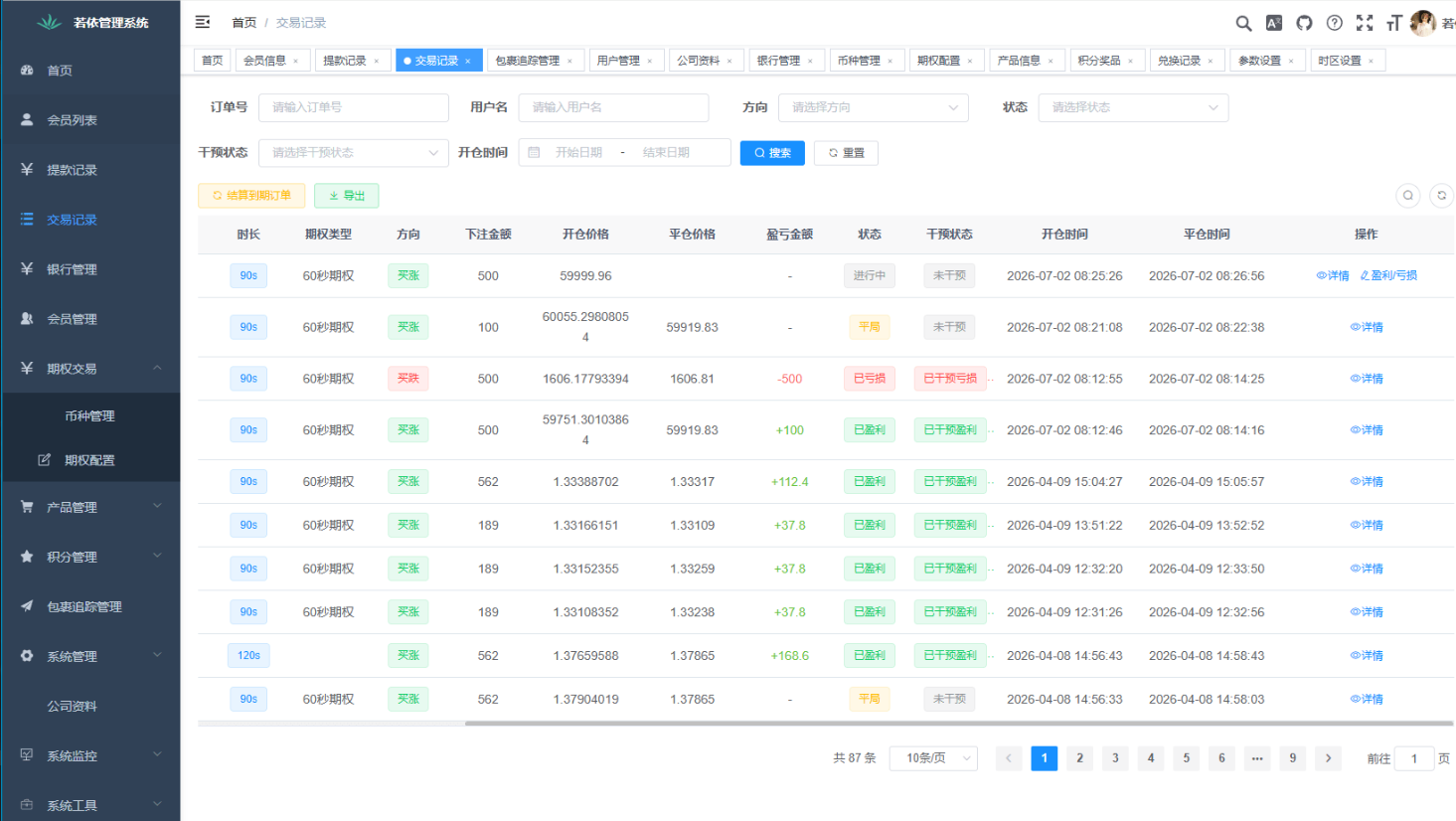The width and height of the screenshot is (1456, 821).
Task: View 详情 for the 1606.17793394 order
Action: click(x=1367, y=379)
